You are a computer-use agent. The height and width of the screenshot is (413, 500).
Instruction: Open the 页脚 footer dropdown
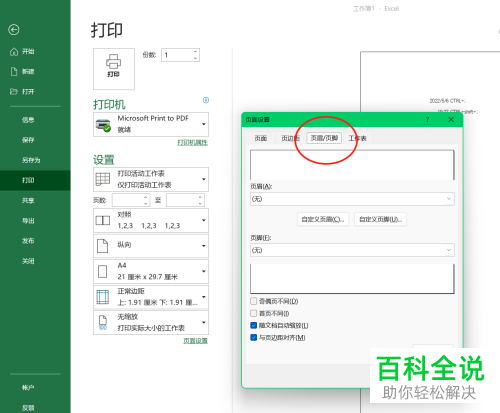(x=352, y=250)
